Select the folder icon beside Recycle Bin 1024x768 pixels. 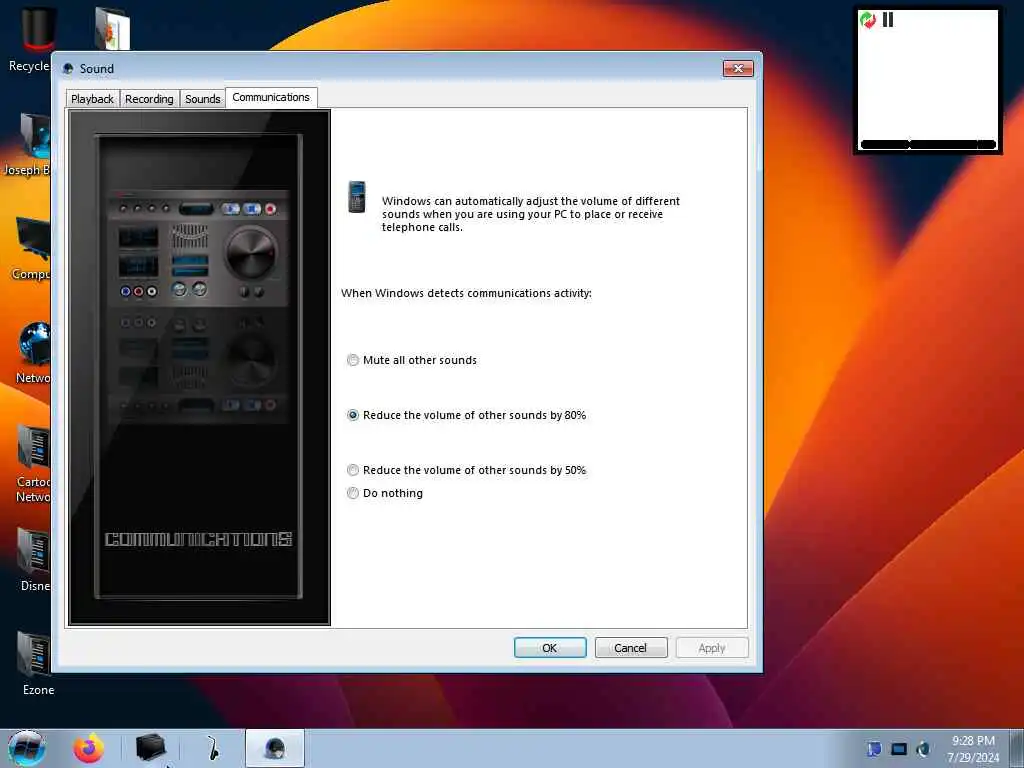[112, 27]
